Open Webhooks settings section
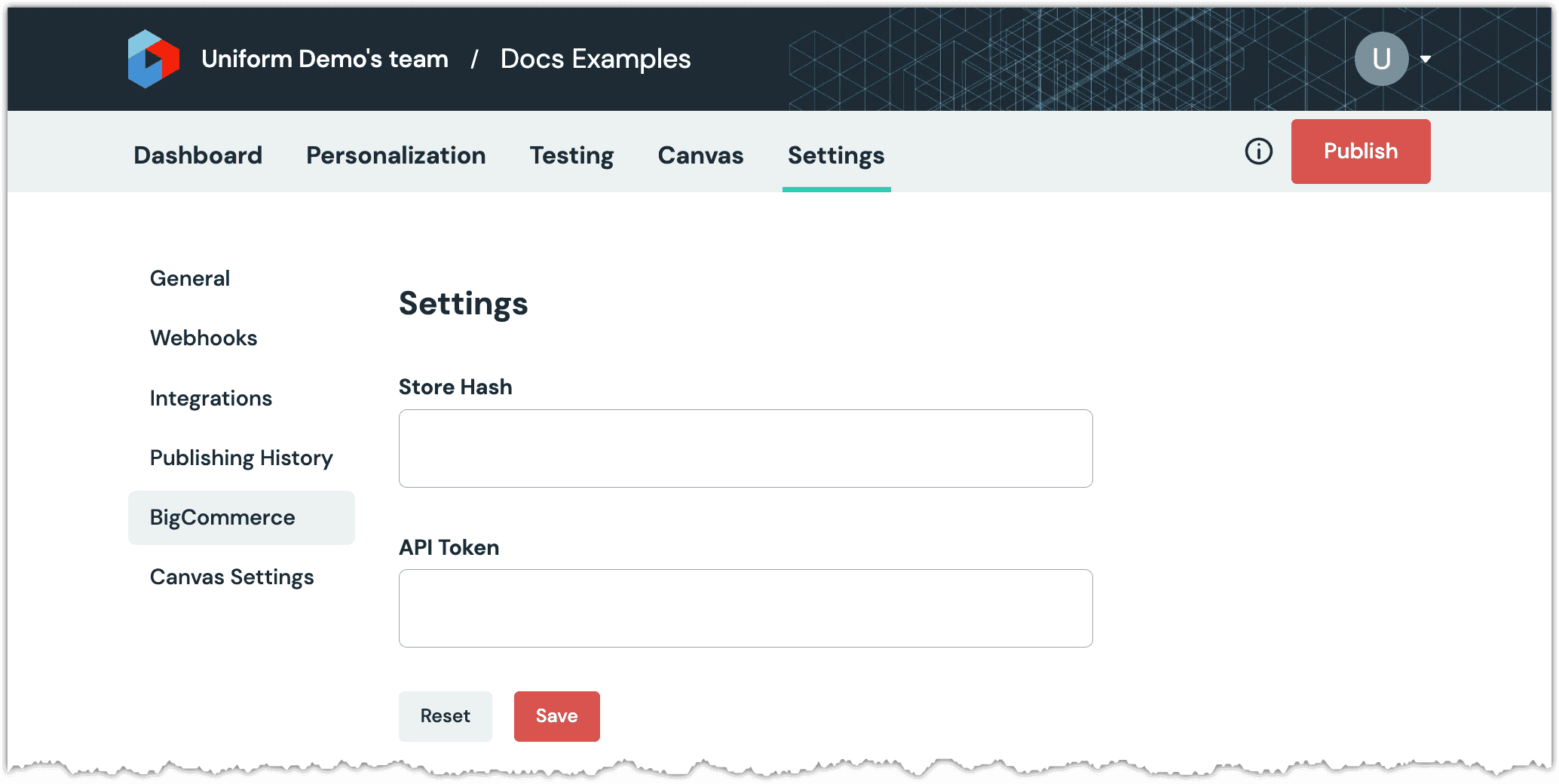 [x=204, y=338]
